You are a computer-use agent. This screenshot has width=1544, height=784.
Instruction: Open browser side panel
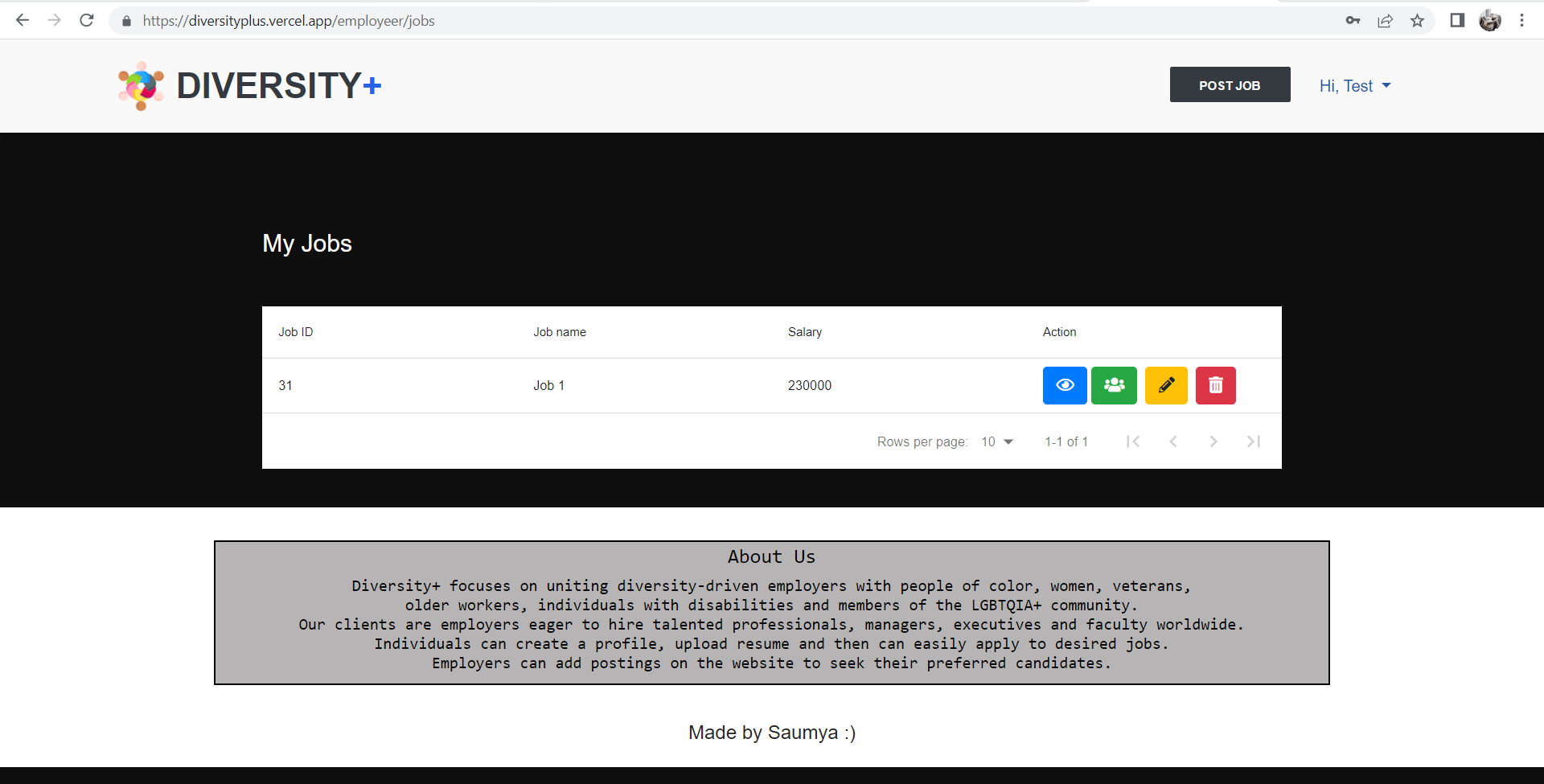(1457, 20)
